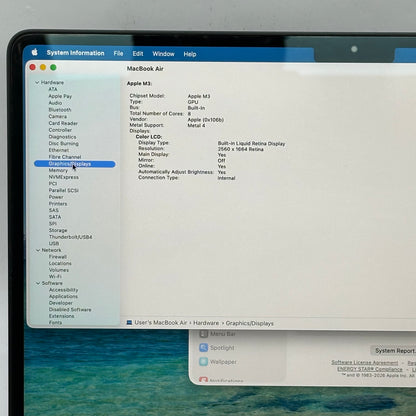Image resolution: width=416 pixels, height=416 pixels.
Task: Open ENERGY STAR Compliance link in Settings
Action: [370, 369]
